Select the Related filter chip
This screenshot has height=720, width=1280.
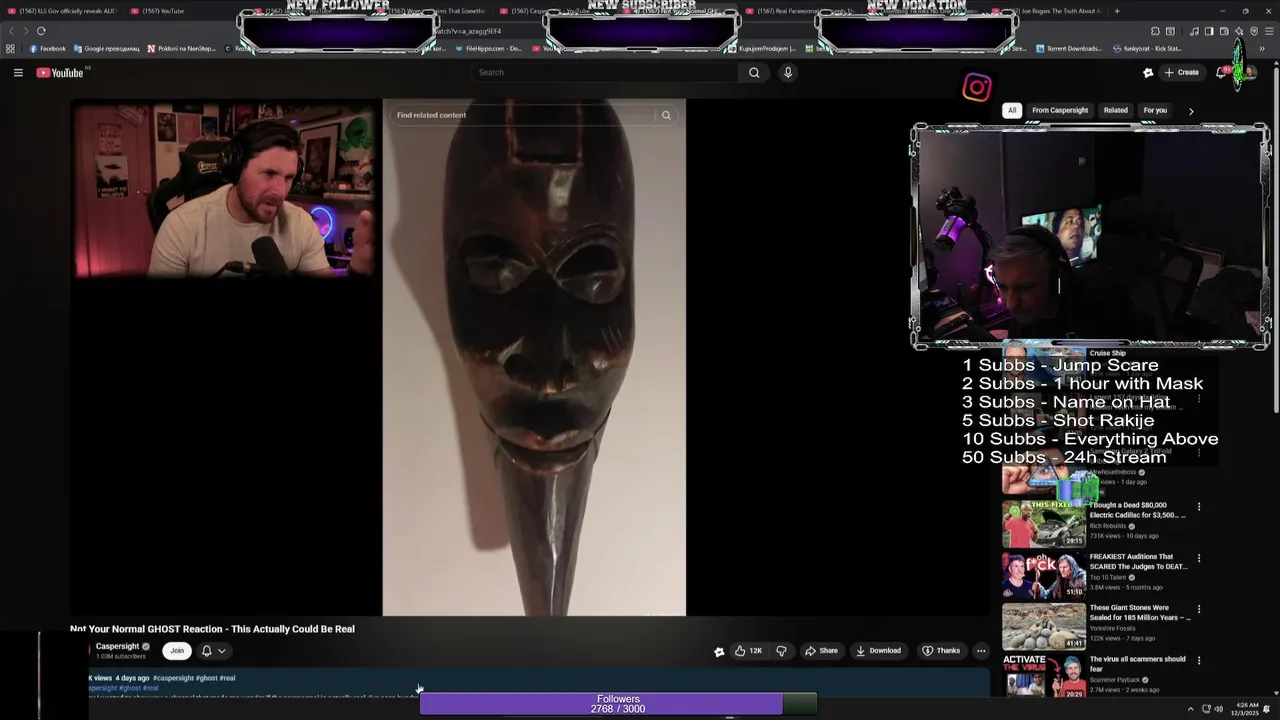(x=1116, y=110)
